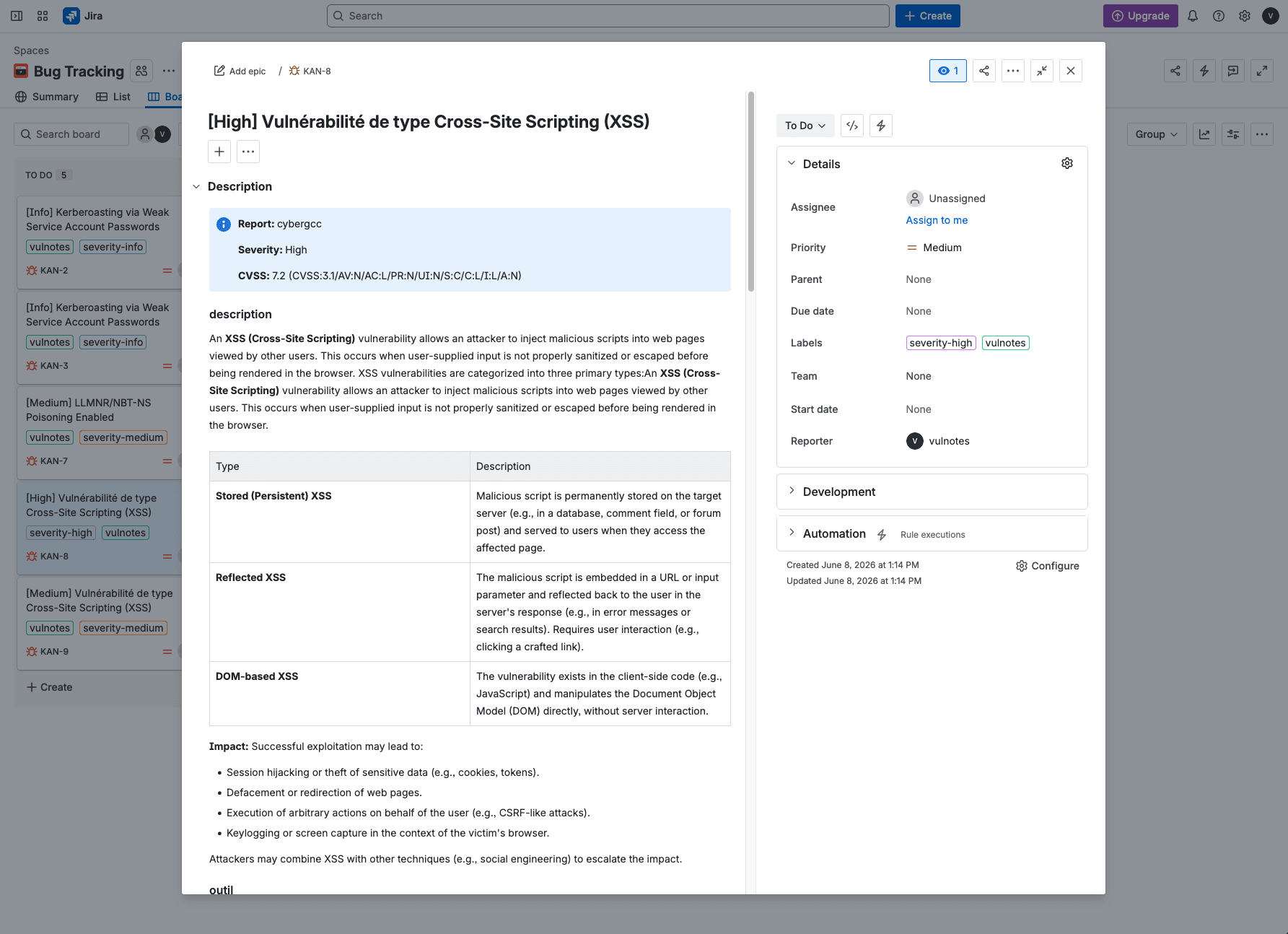Viewport: 1288px width, 934px height.
Task: Expand the Development panel
Action: click(792, 491)
